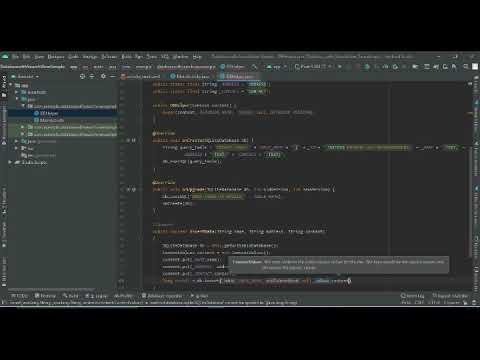480x360 pixels.
Task: Switch to the activity_main.xml editor tab
Action: click(141, 76)
